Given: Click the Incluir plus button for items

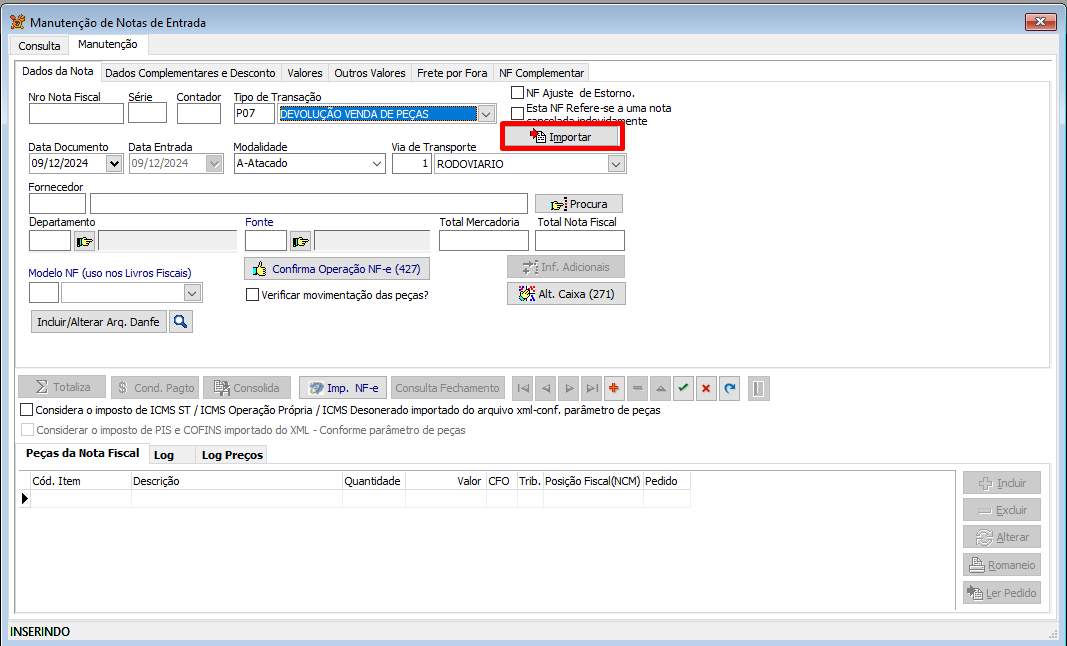Looking at the screenshot, I should click(1002, 483).
